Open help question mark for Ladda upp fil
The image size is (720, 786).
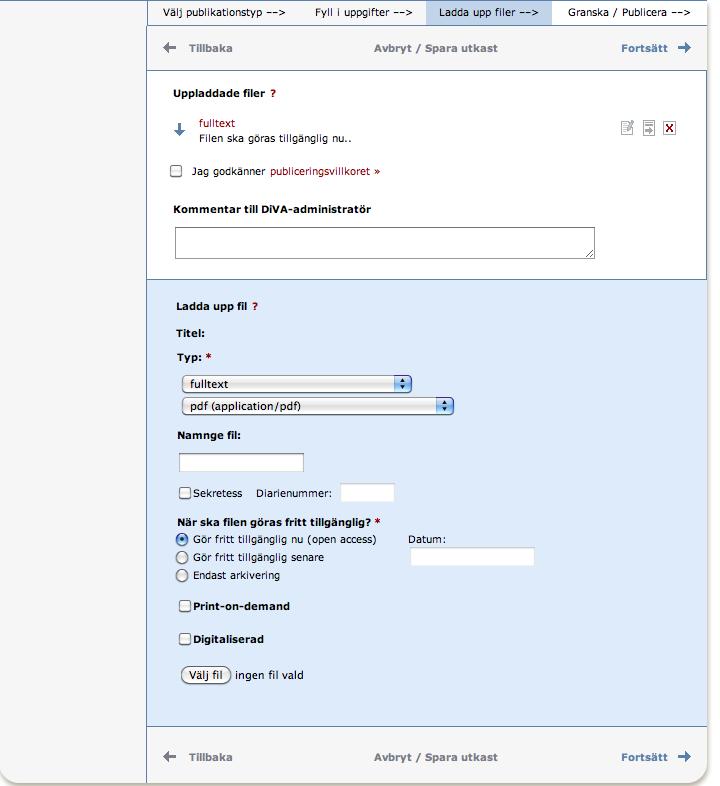pos(255,306)
